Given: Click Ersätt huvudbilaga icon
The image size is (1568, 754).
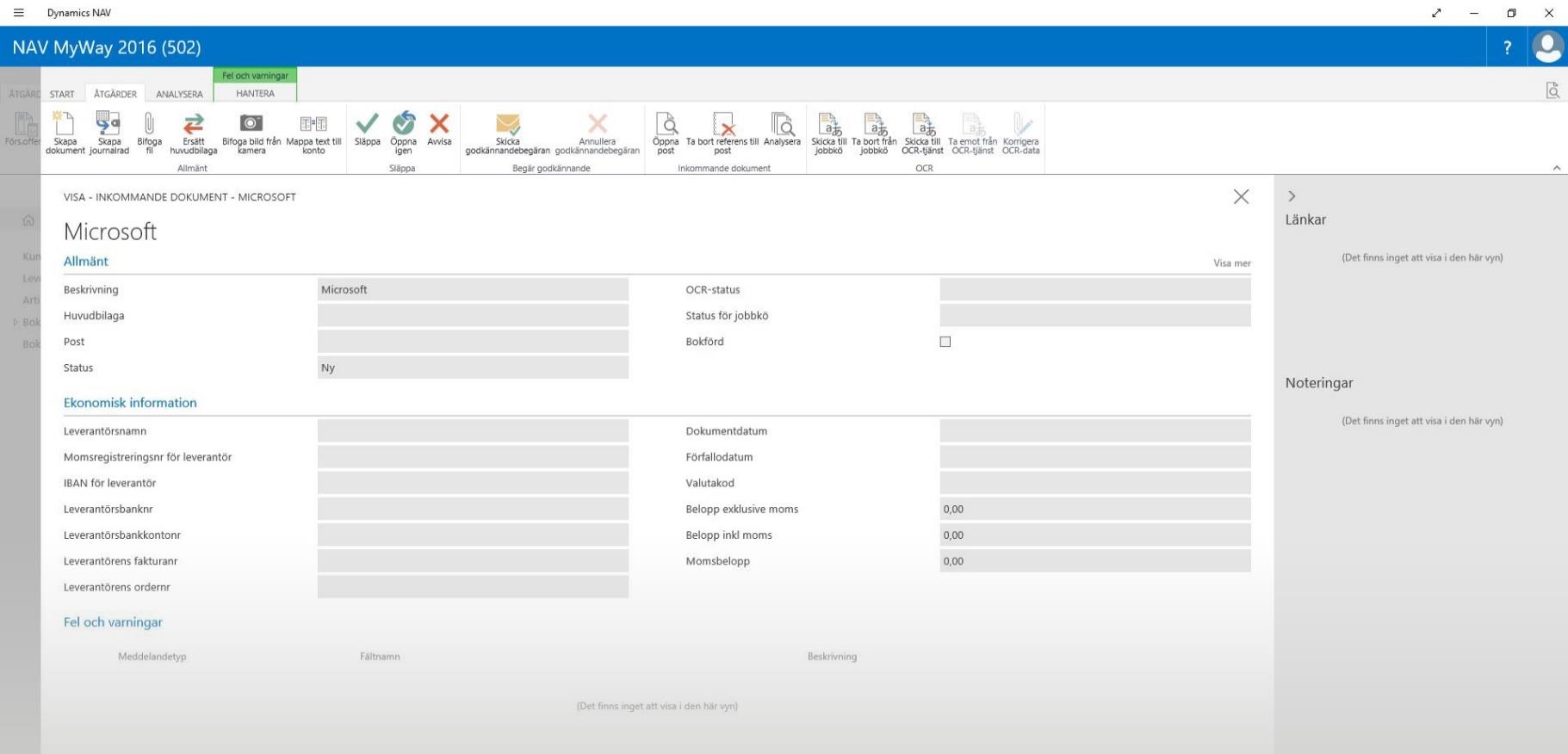Looking at the screenshot, I should click(194, 124).
